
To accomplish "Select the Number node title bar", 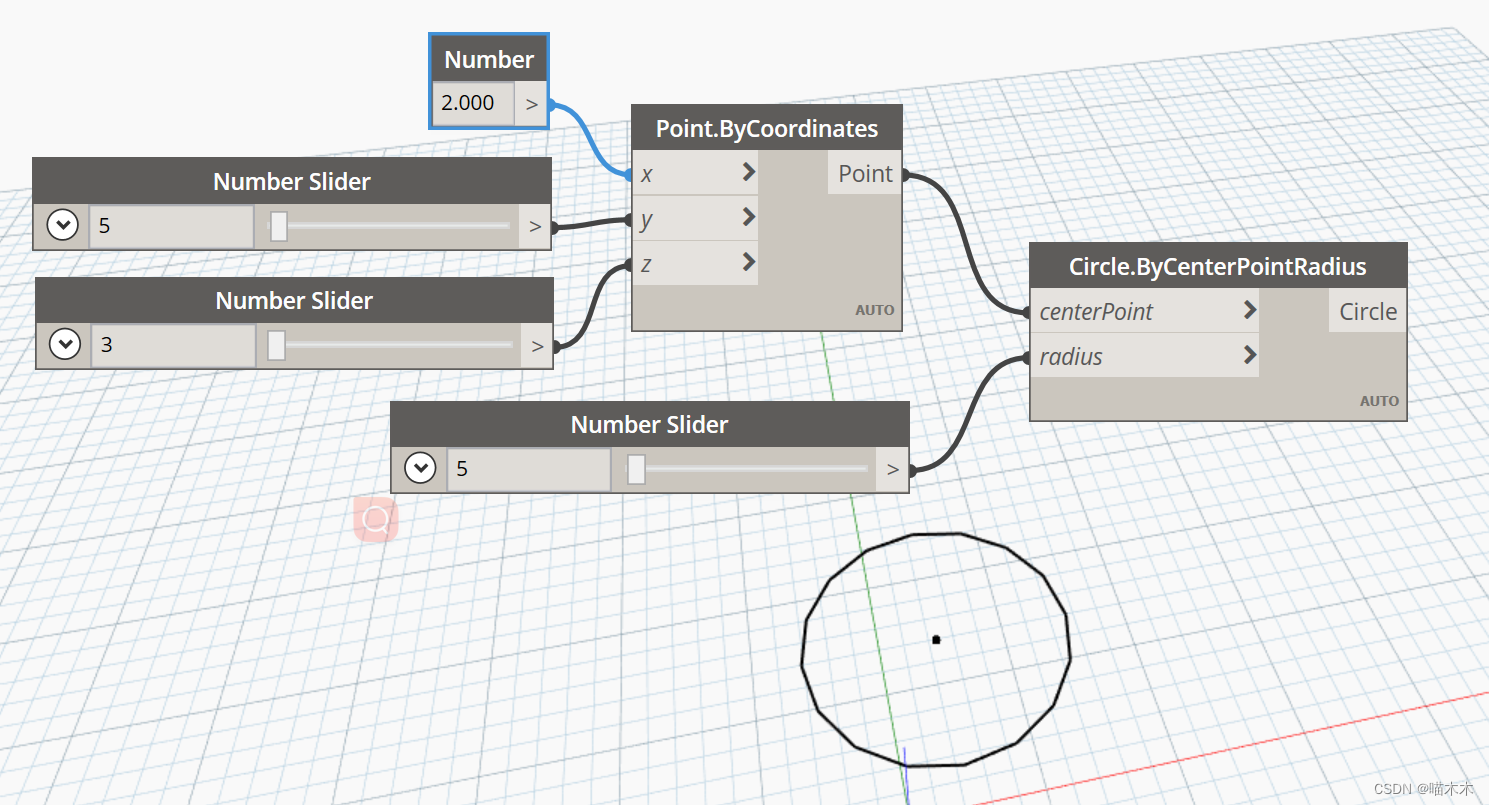I will tap(489, 59).
